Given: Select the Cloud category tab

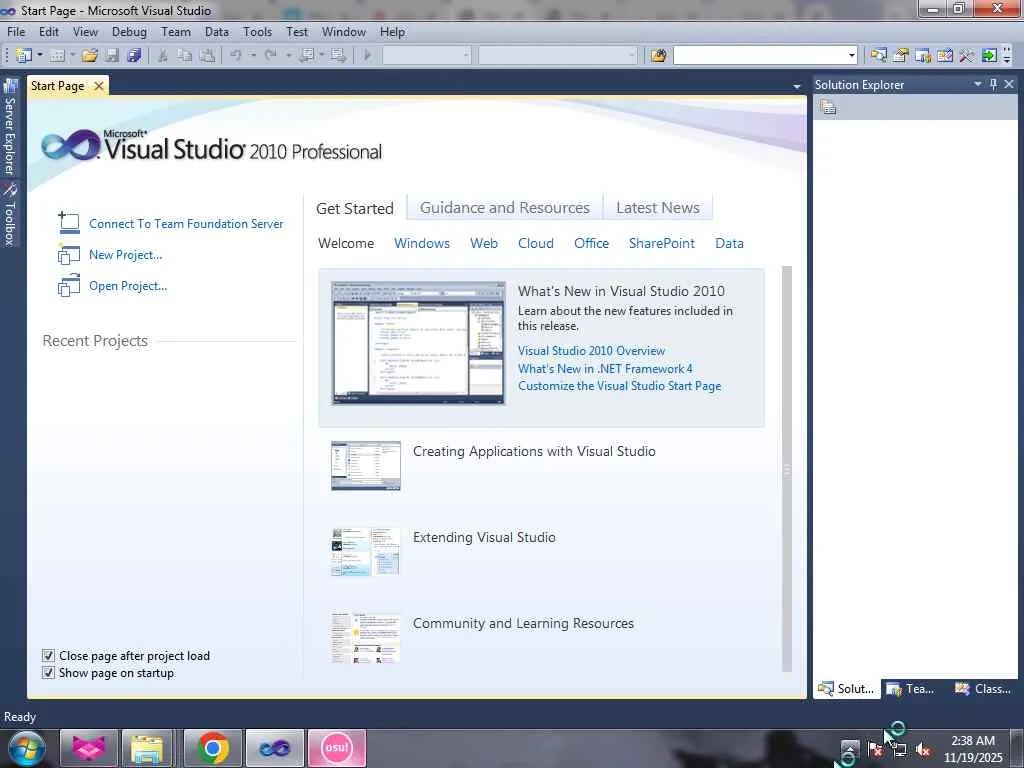Looking at the screenshot, I should coord(536,243).
